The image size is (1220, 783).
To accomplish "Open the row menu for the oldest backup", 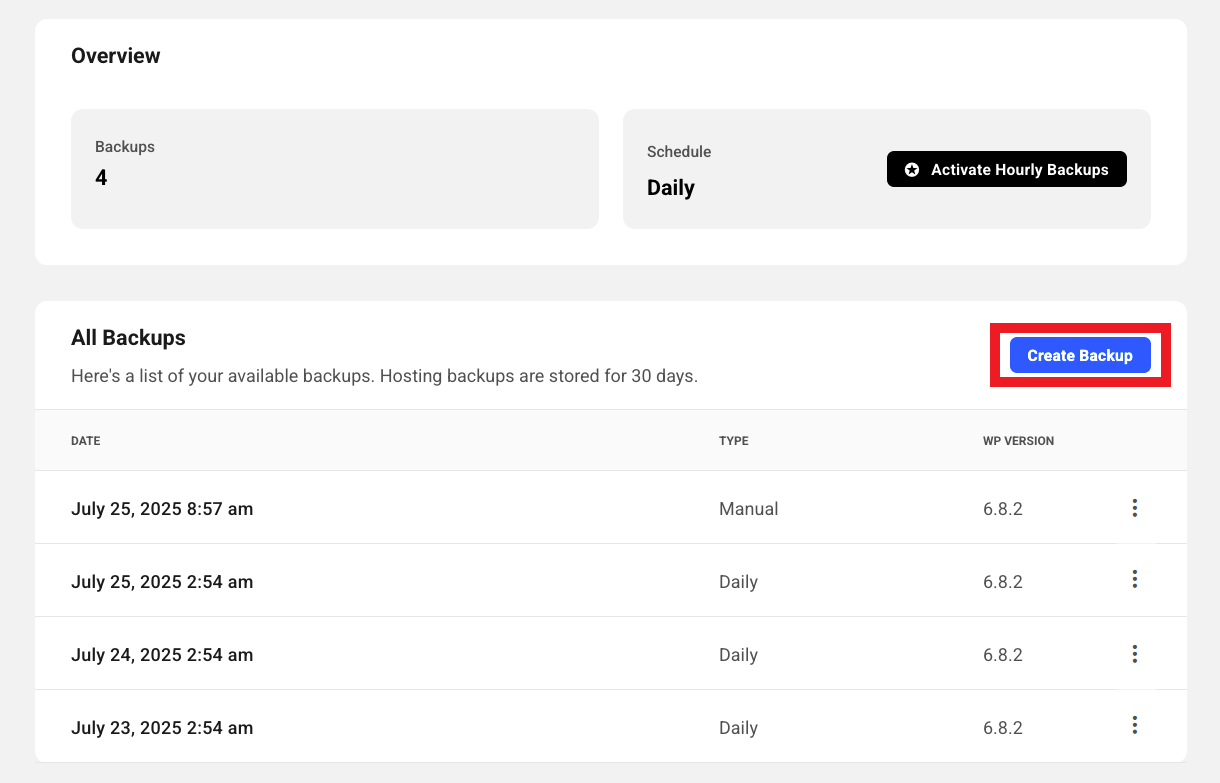I will (x=1135, y=725).
